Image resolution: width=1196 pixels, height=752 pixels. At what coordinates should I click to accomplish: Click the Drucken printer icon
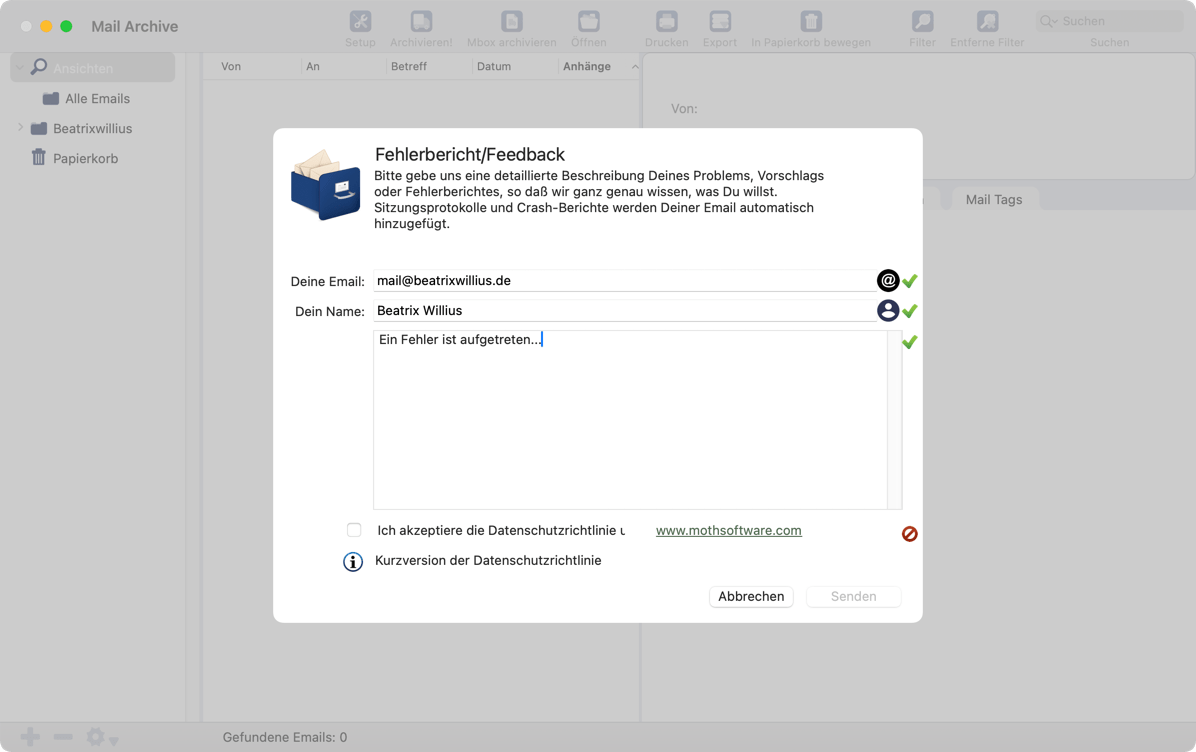tap(666, 22)
